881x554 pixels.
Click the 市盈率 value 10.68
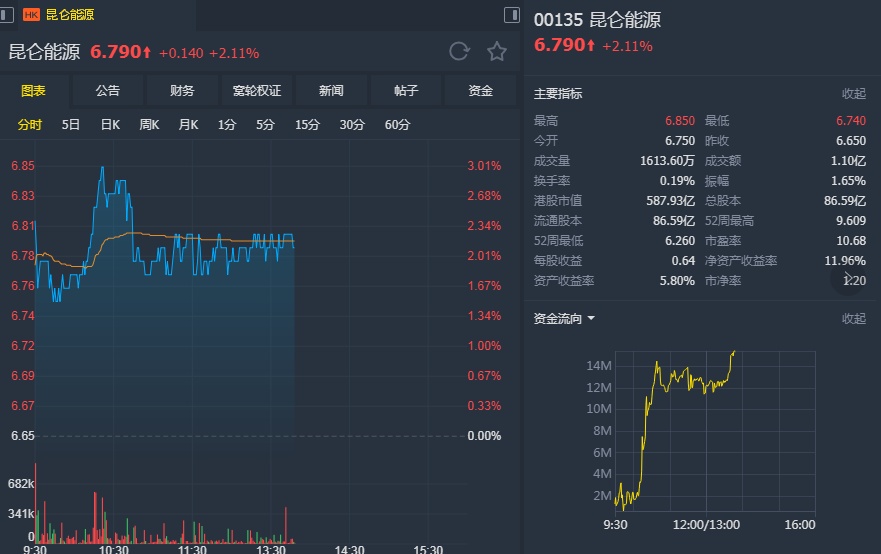click(x=851, y=240)
